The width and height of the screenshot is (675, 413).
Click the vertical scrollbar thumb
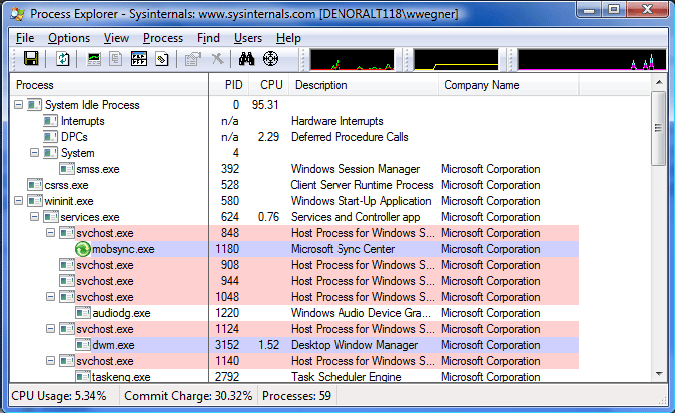pyautogui.click(x=659, y=128)
